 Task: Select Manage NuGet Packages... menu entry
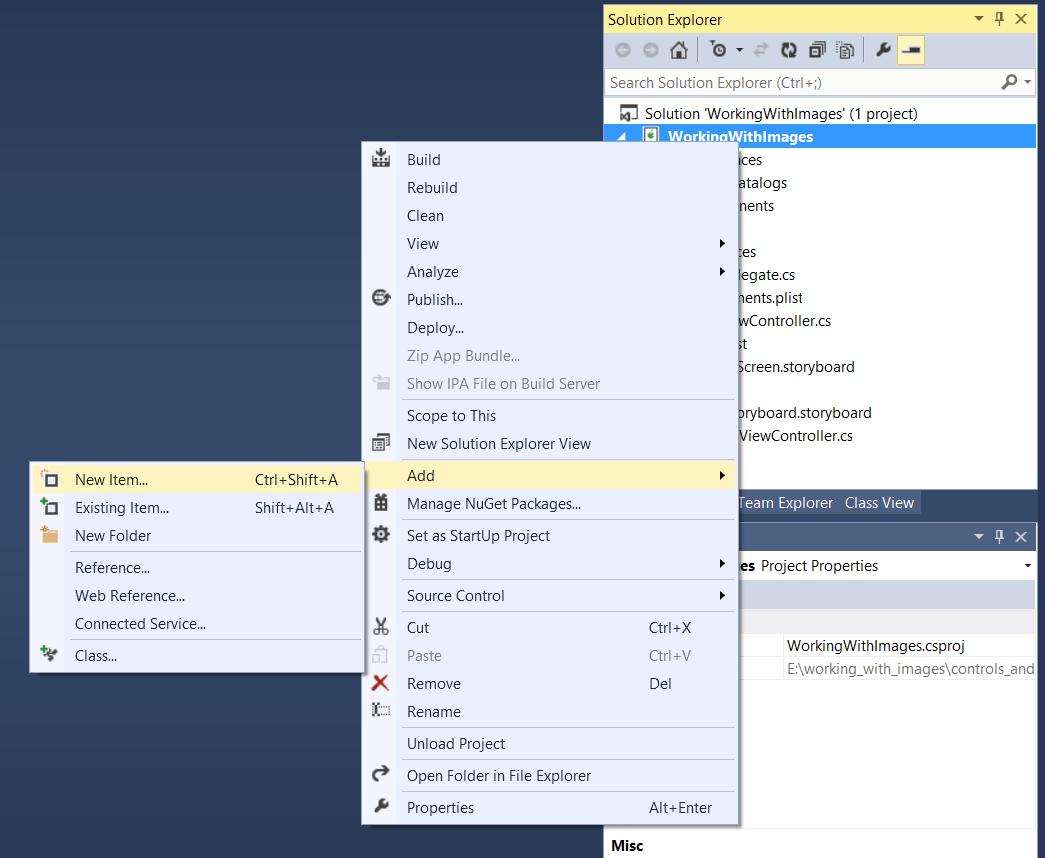pyautogui.click(x=493, y=504)
